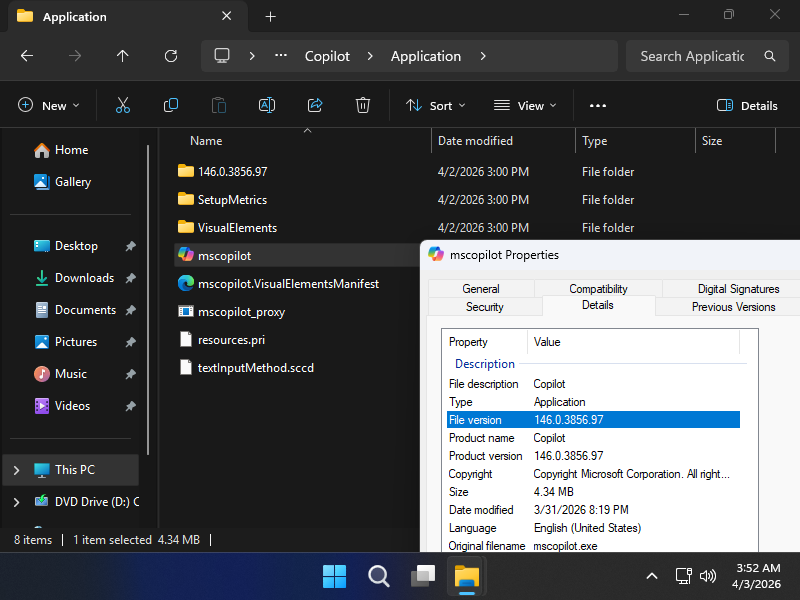Sort by Size column header
The width and height of the screenshot is (800, 600).
[x=712, y=141]
